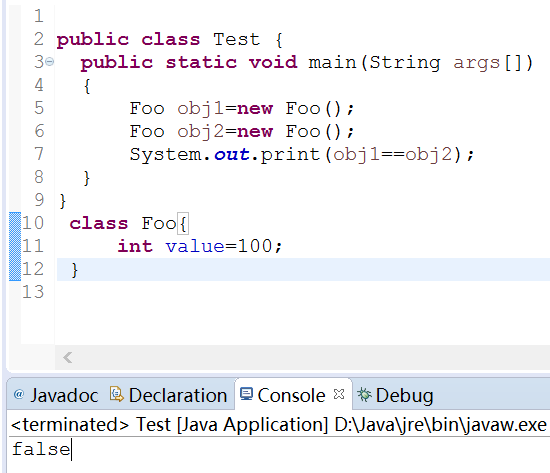The width and height of the screenshot is (550, 473).
Task: Click the value '100' on line 11
Action: (255, 246)
